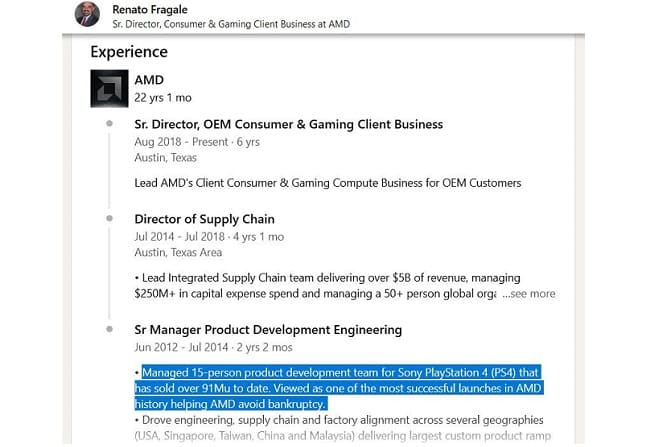The height and width of the screenshot is (447, 650).
Task: Click Renato Fragale's profile photo
Action: pos(87,14)
